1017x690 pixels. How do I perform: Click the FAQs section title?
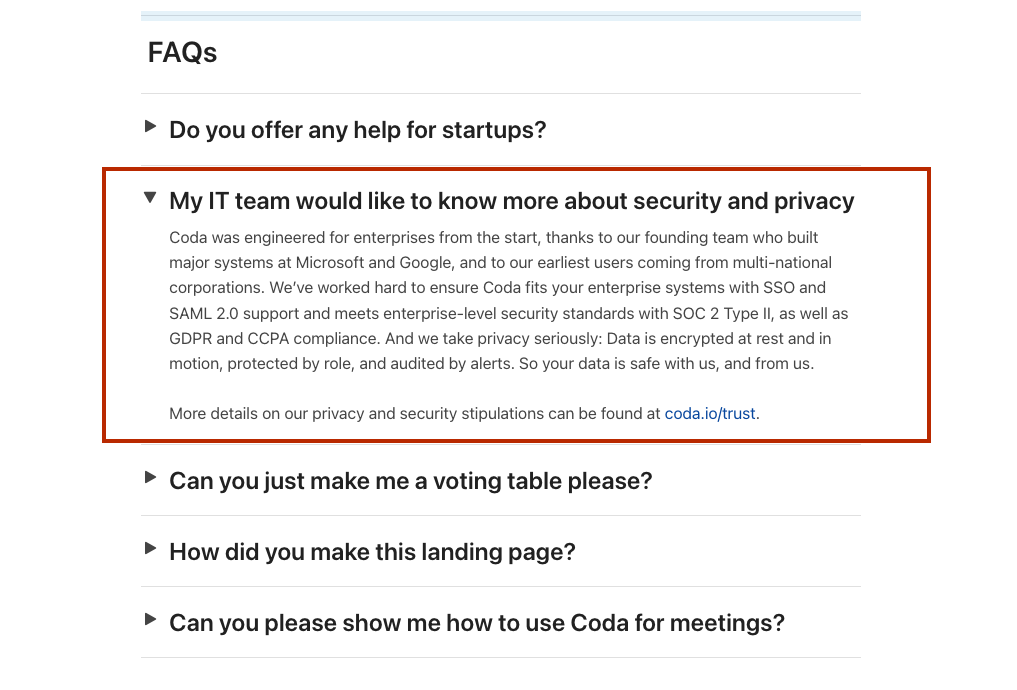[182, 52]
